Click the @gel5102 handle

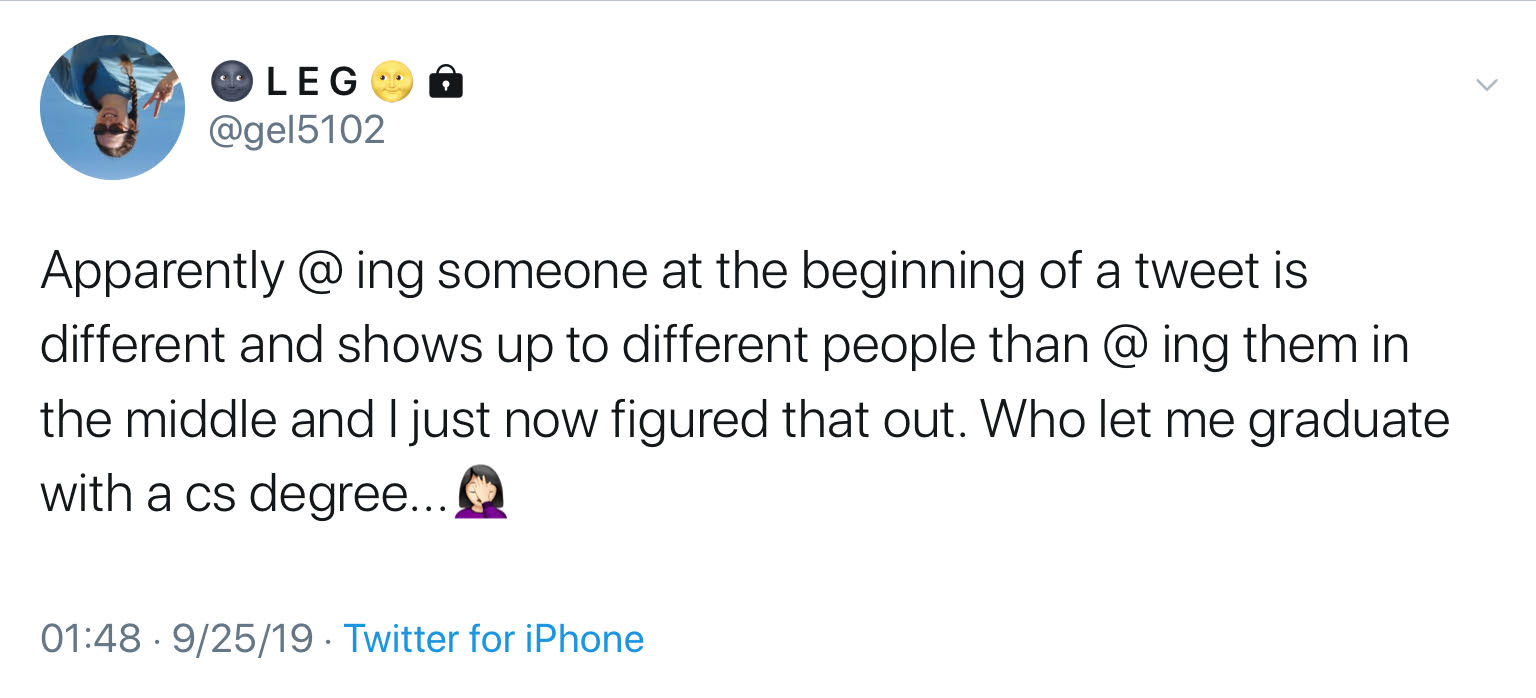(x=298, y=130)
